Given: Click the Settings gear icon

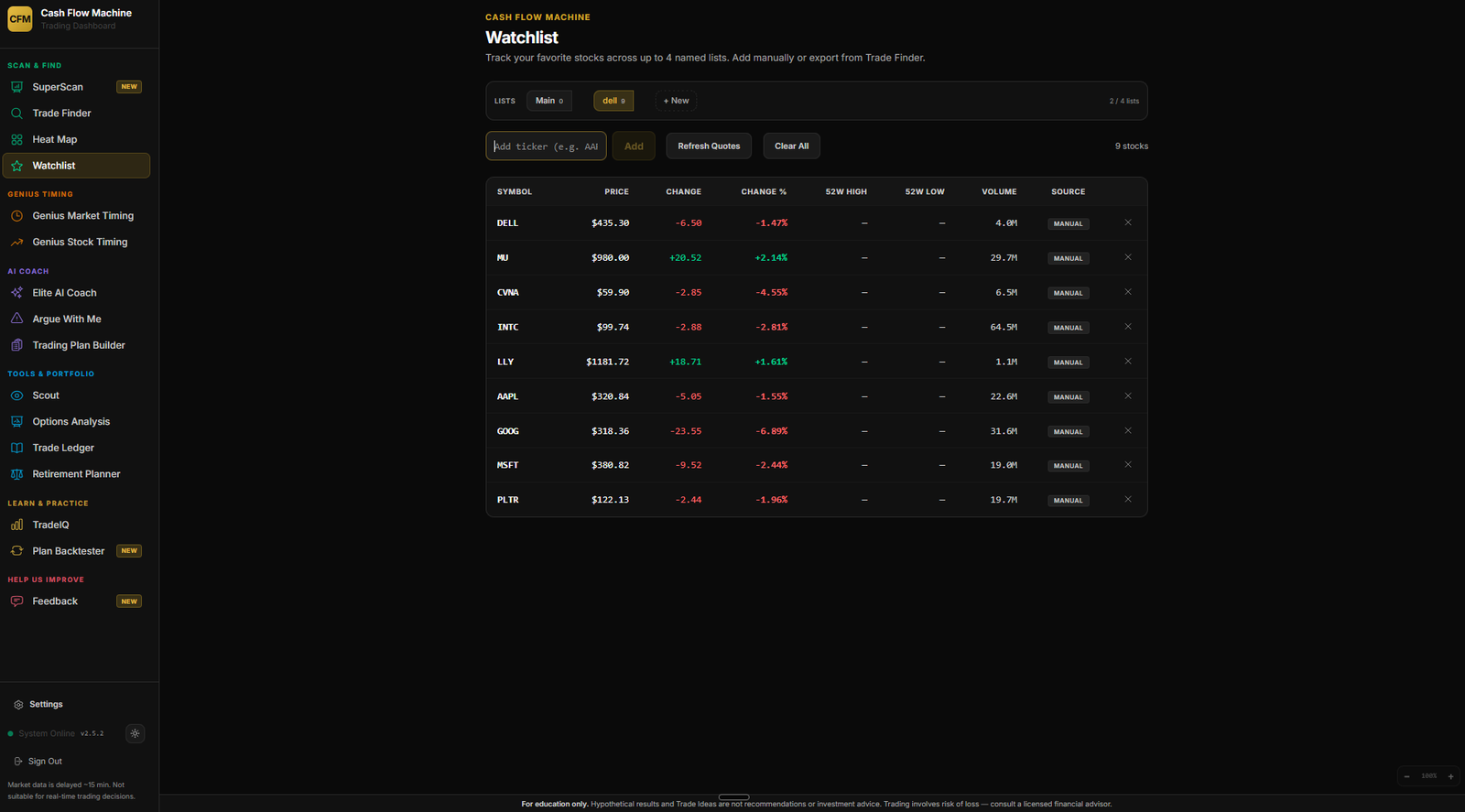Looking at the screenshot, I should (18, 705).
